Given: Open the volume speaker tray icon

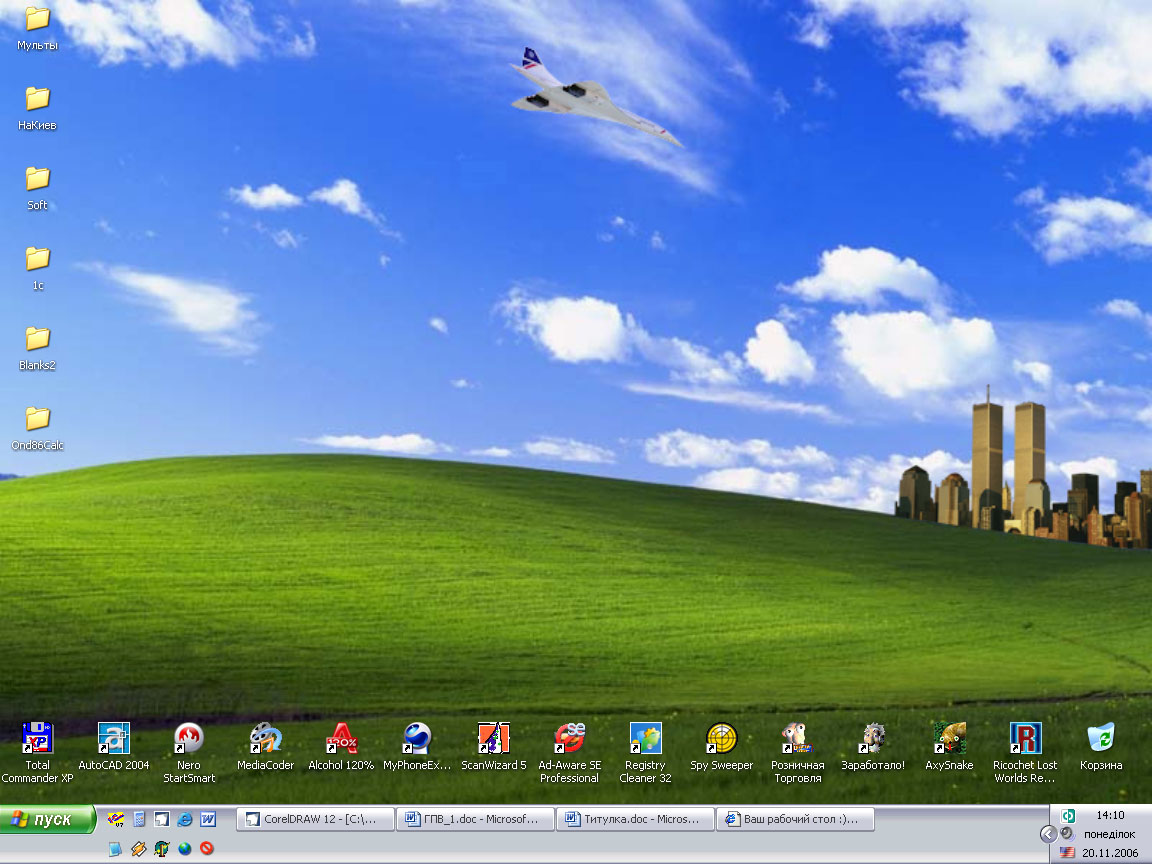Looking at the screenshot, I should point(1068,833).
